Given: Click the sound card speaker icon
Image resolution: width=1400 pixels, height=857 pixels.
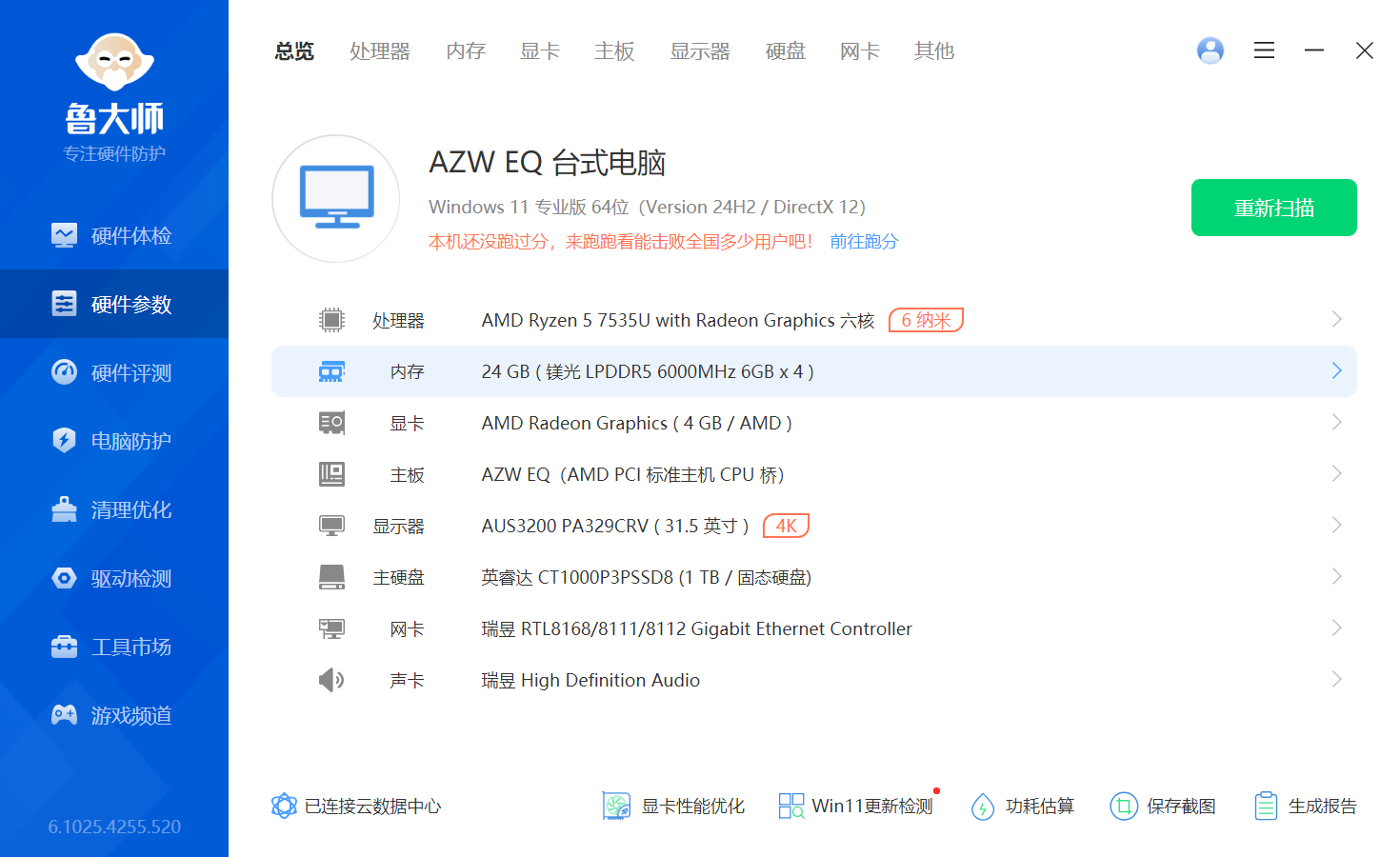Looking at the screenshot, I should (331, 680).
